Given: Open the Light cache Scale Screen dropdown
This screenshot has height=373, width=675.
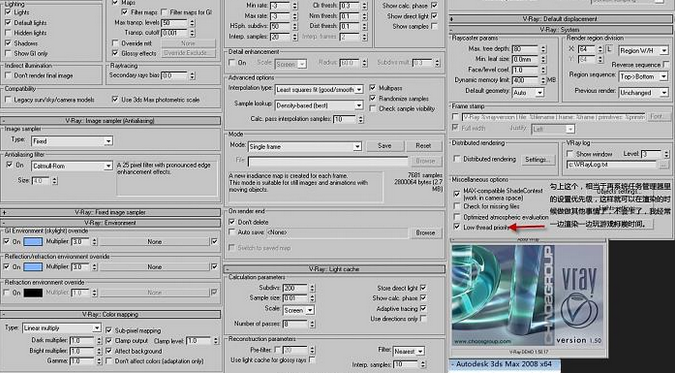Looking at the screenshot, I should [x=298, y=310].
